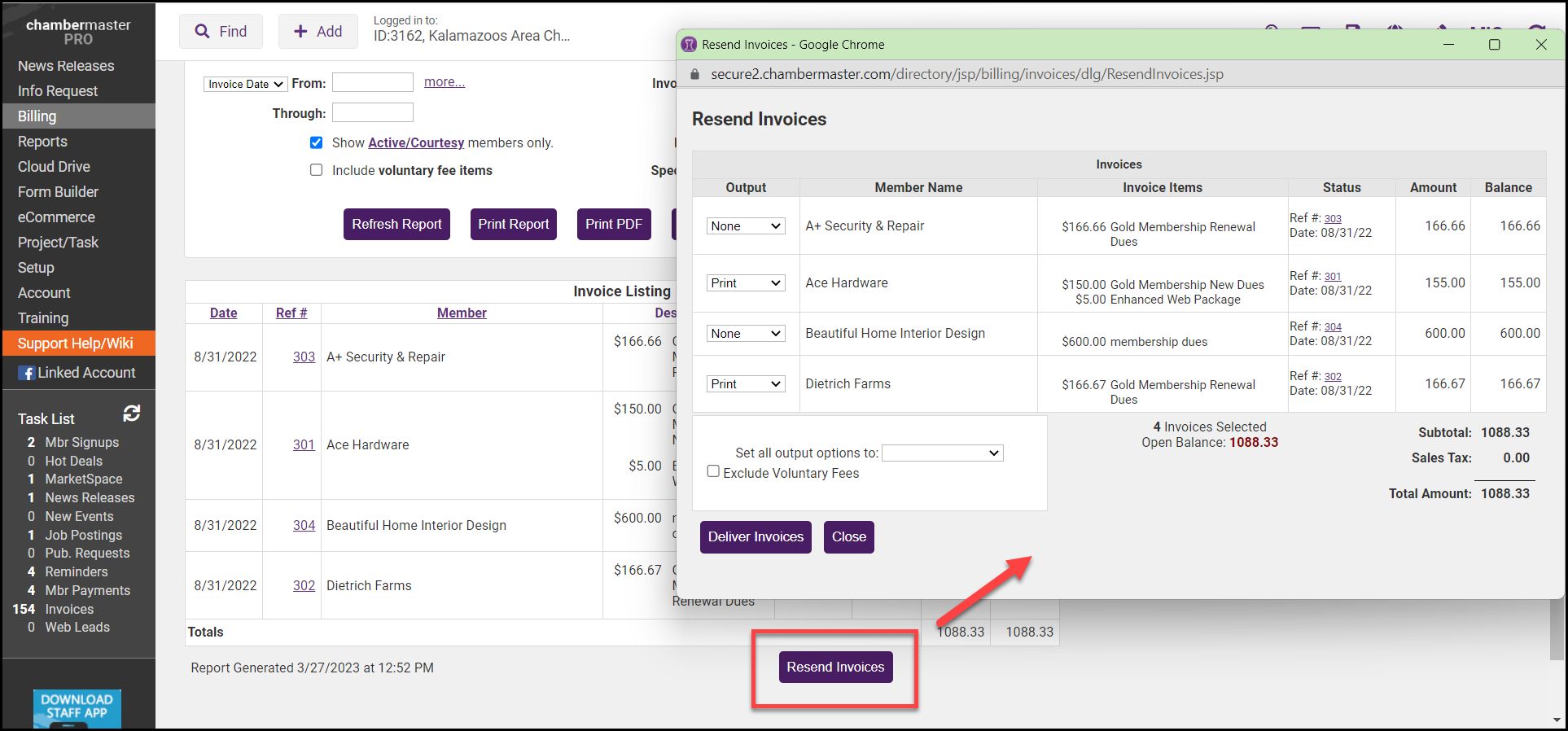
Task: Enable Include voluntary fee items checkbox
Action: tap(316, 170)
